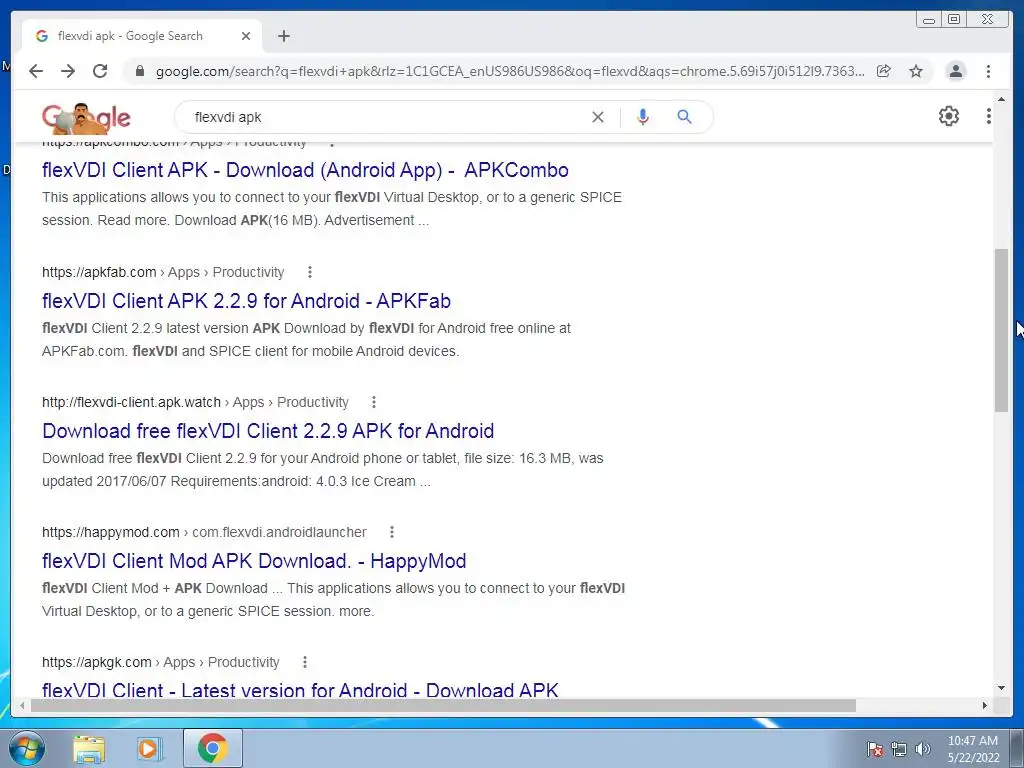The width and height of the screenshot is (1024, 768).
Task: Go forward to the next page
Action: coord(68,71)
